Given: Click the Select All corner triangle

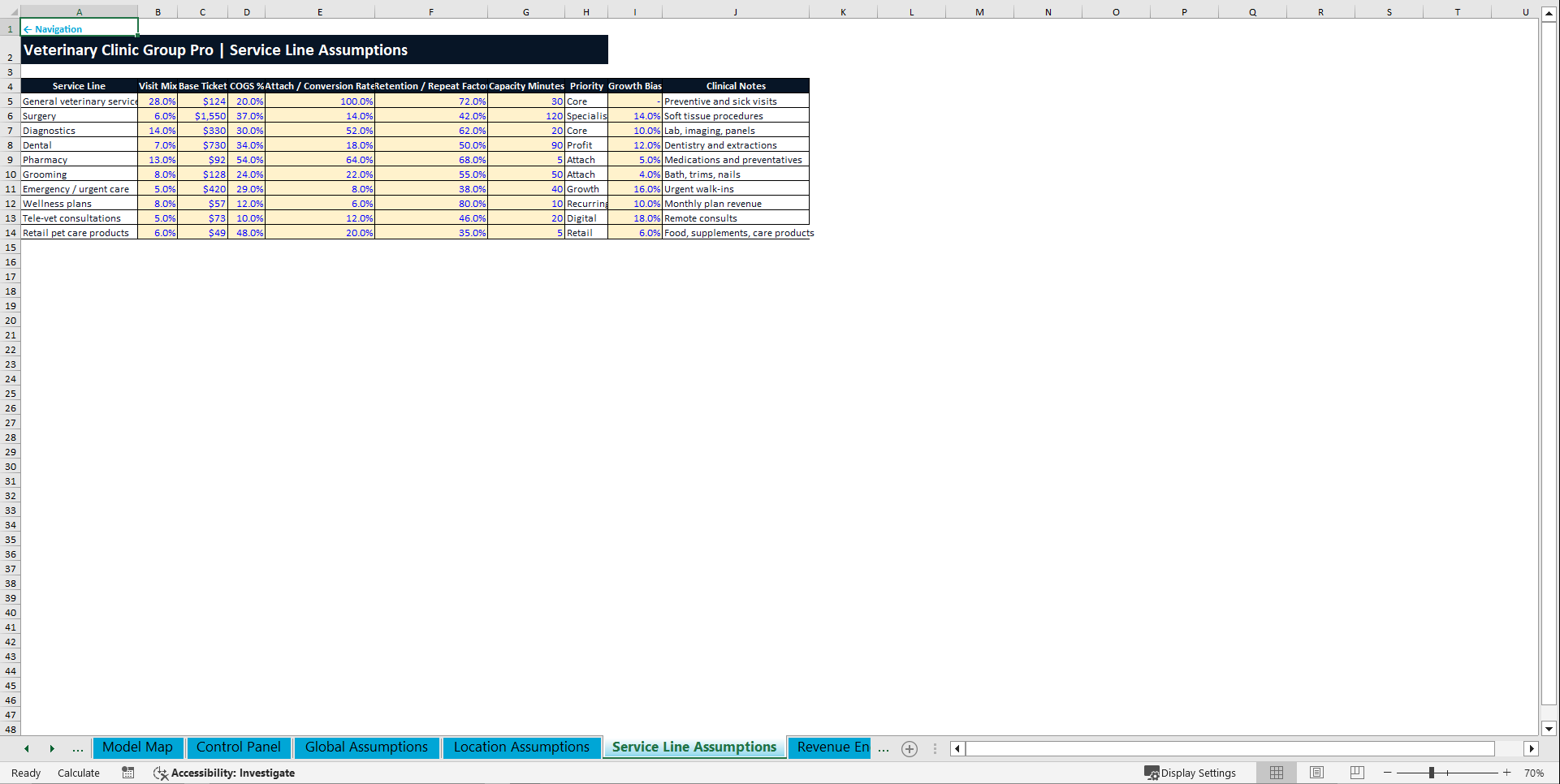Looking at the screenshot, I should pos(11,12).
